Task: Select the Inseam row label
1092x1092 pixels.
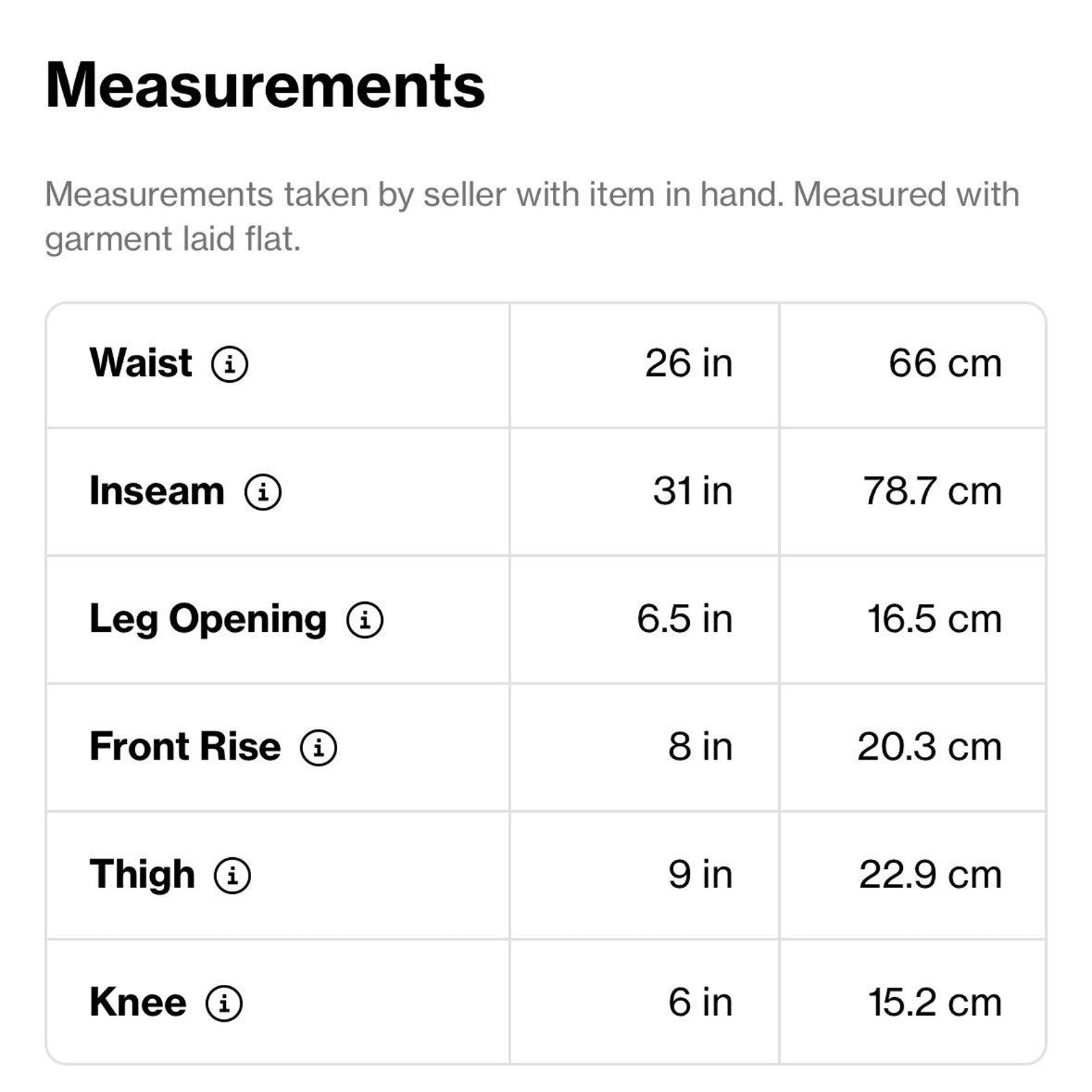Action: [x=157, y=491]
